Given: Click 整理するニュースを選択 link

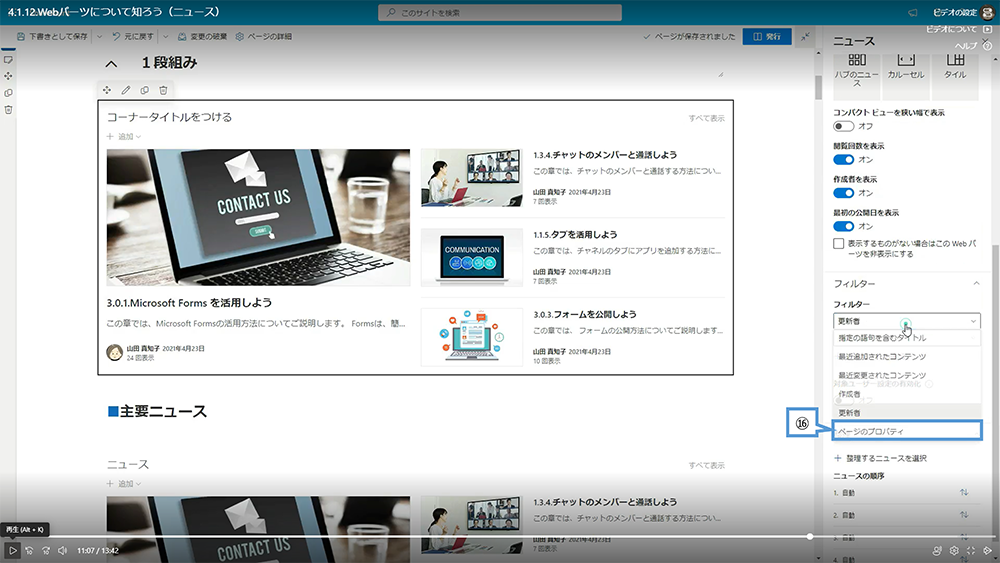Looking at the screenshot, I should click(x=880, y=458).
